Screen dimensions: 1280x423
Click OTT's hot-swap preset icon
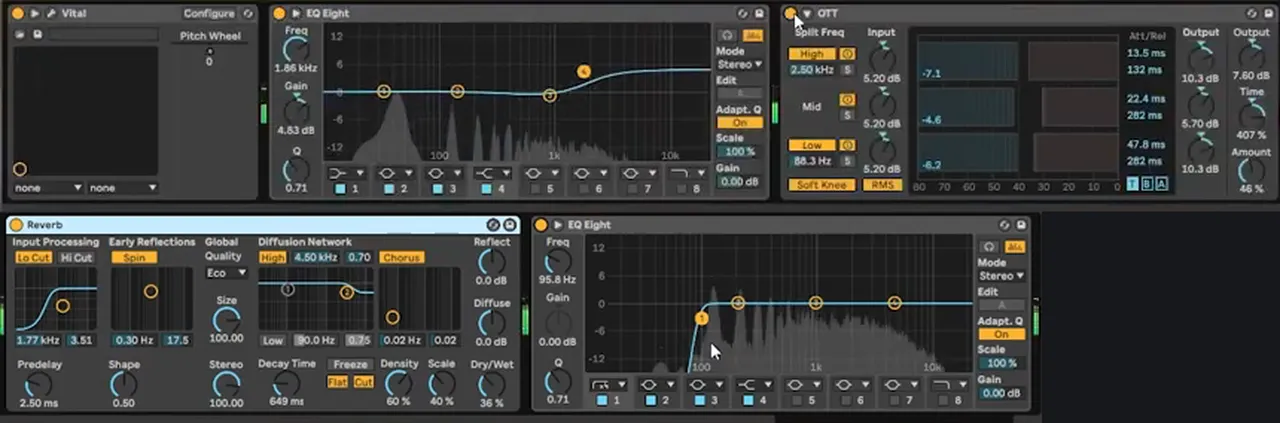pyautogui.click(x=1251, y=14)
